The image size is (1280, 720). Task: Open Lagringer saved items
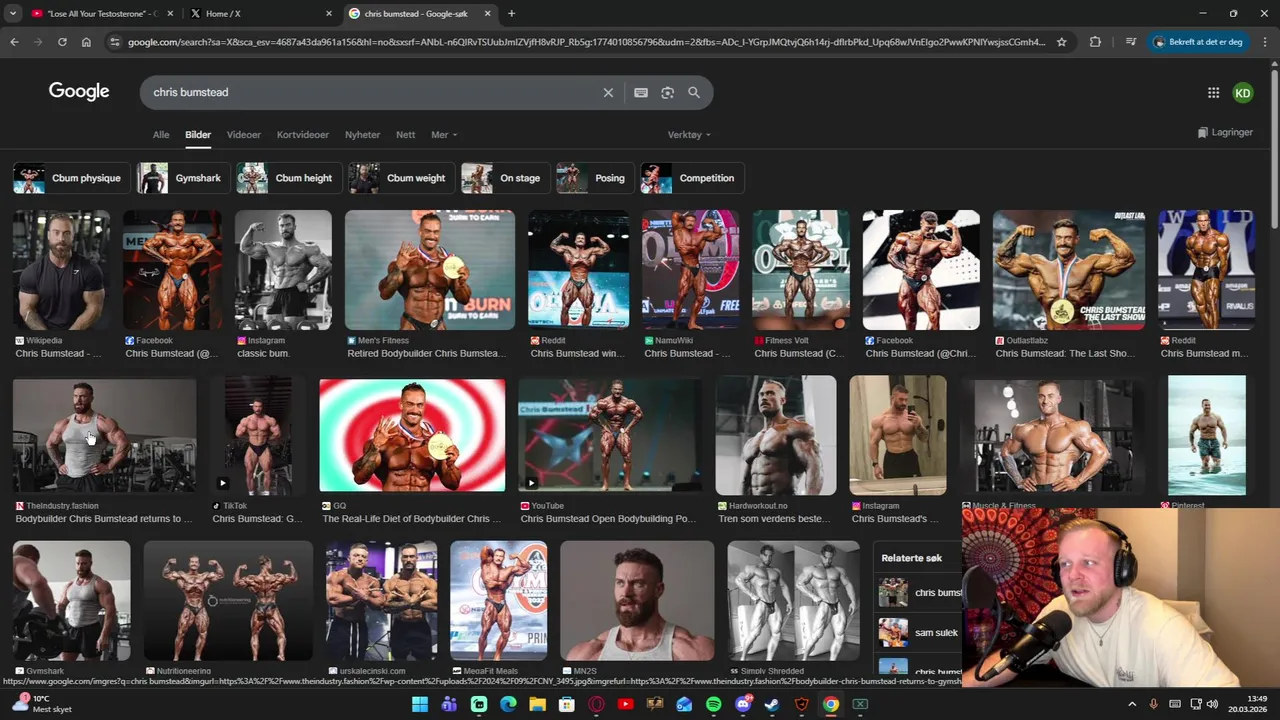point(1225,132)
